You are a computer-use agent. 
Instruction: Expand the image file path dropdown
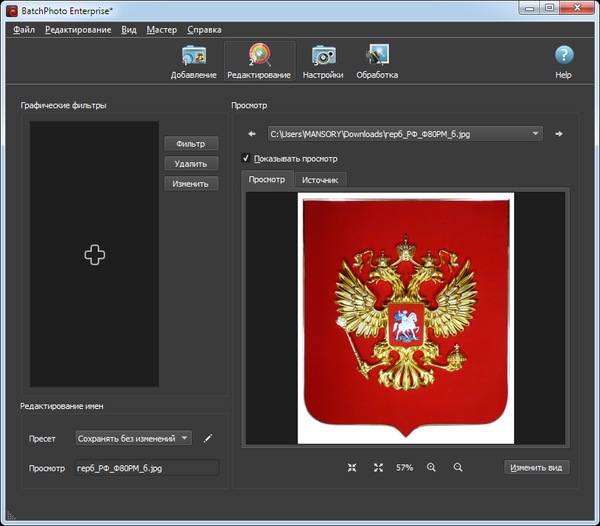[x=537, y=133]
